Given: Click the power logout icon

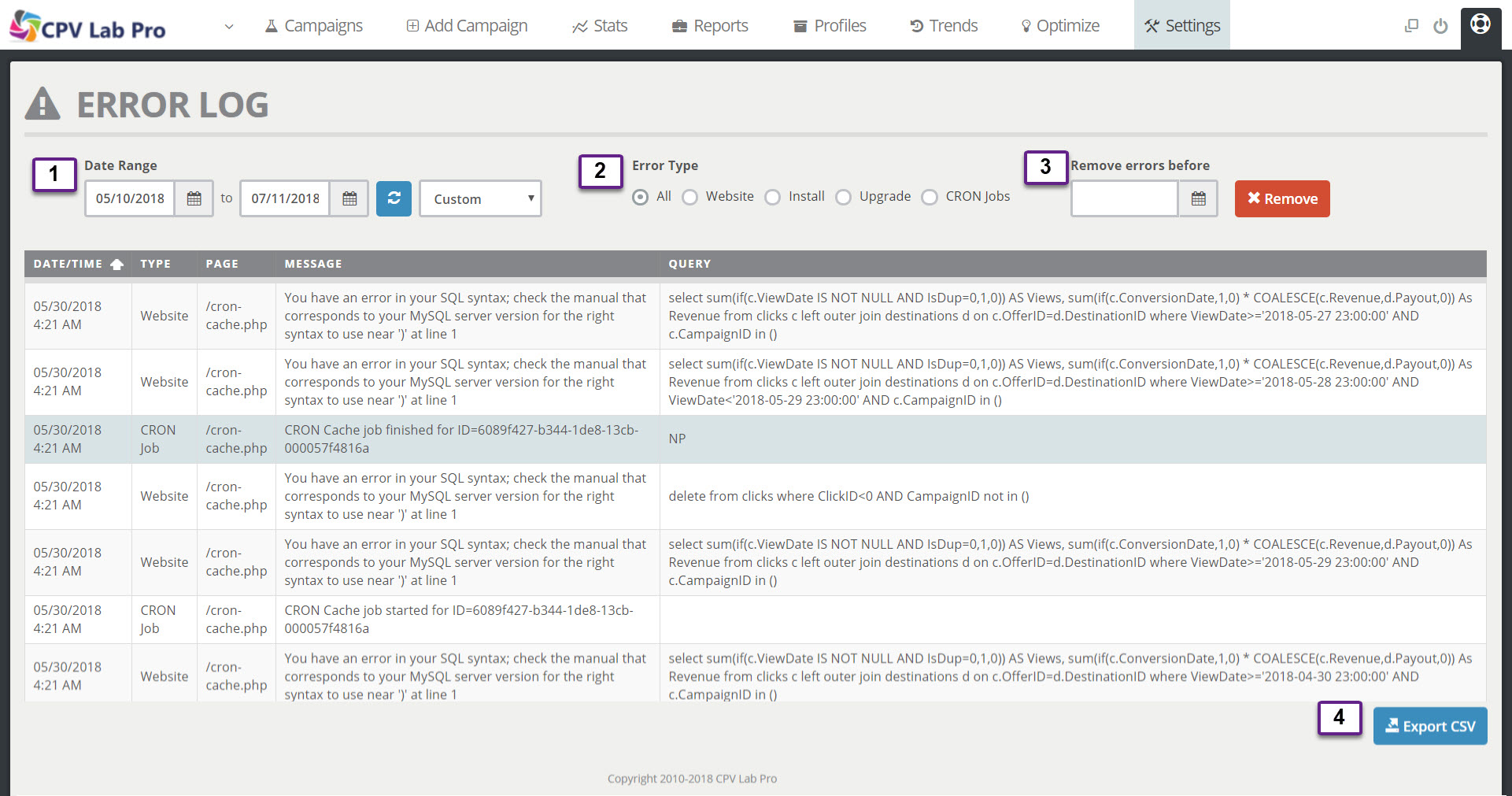Looking at the screenshot, I should [1440, 26].
